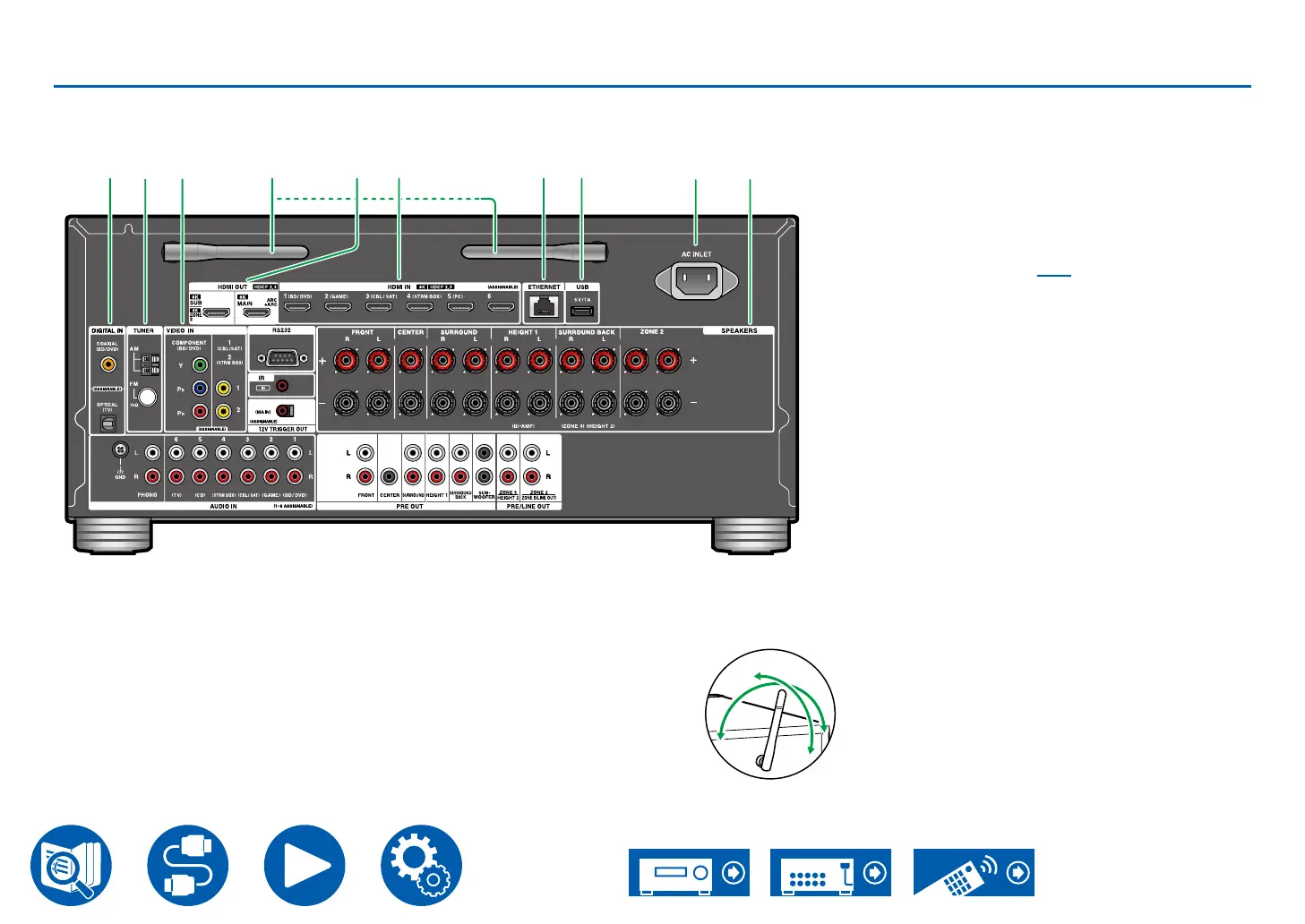The image size is (1305, 924).
Task: Click the antenna angle adjustment illustration
Action: (x=770, y=714)
